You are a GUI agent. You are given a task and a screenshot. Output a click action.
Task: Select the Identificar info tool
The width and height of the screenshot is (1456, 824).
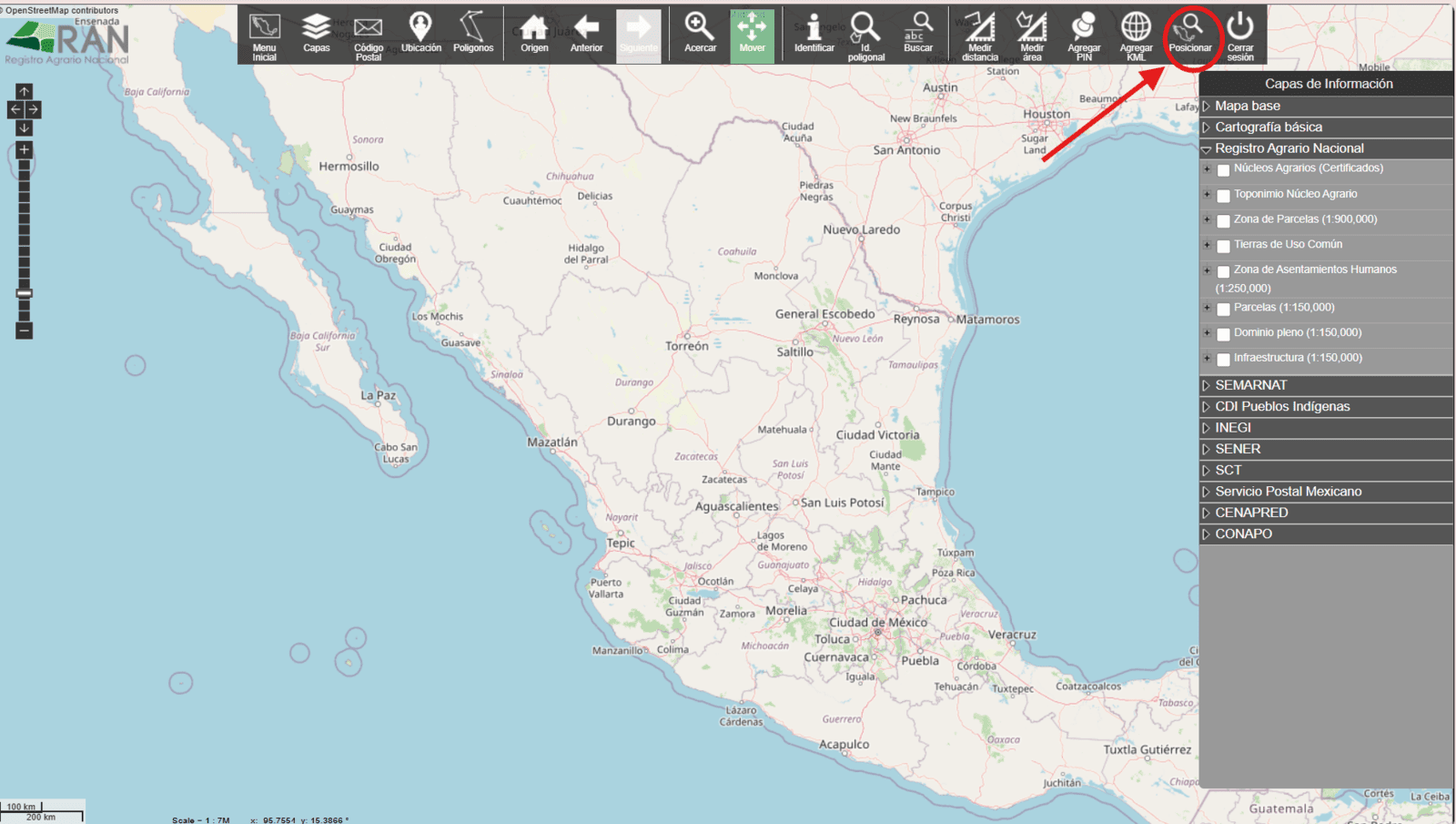coord(814,34)
